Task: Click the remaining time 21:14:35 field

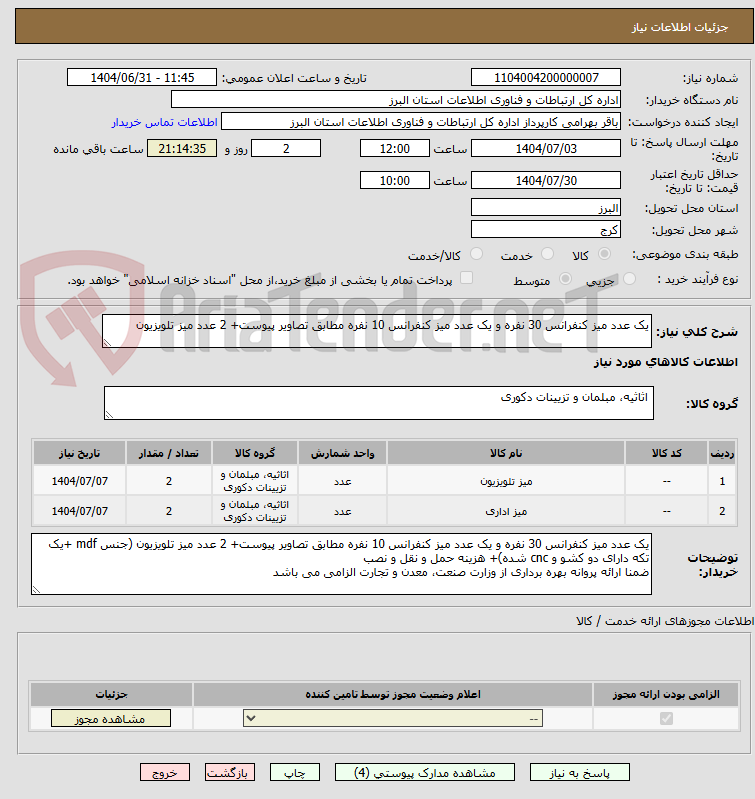Action: click(182, 148)
